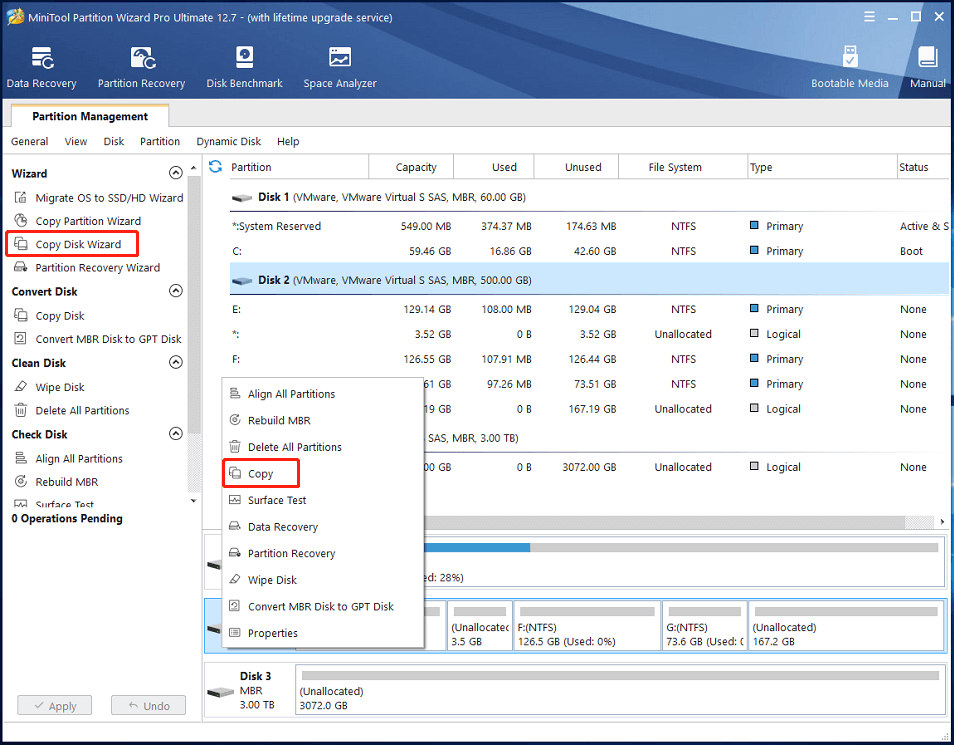Open Disk Benchmark tool
This screenshot has height=745, width=954.
[244, 67]
